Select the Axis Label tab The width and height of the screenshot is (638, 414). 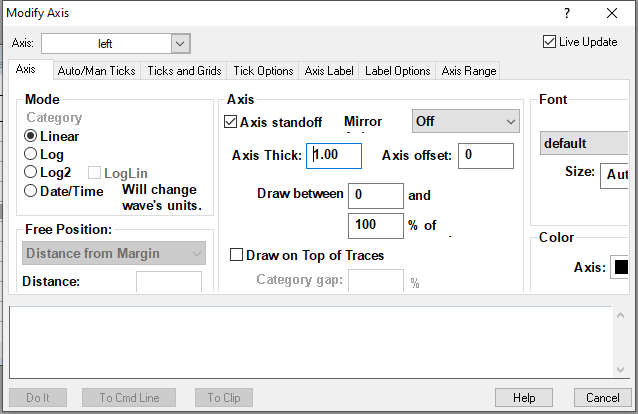pyautogui.click(x=329, y=71)
